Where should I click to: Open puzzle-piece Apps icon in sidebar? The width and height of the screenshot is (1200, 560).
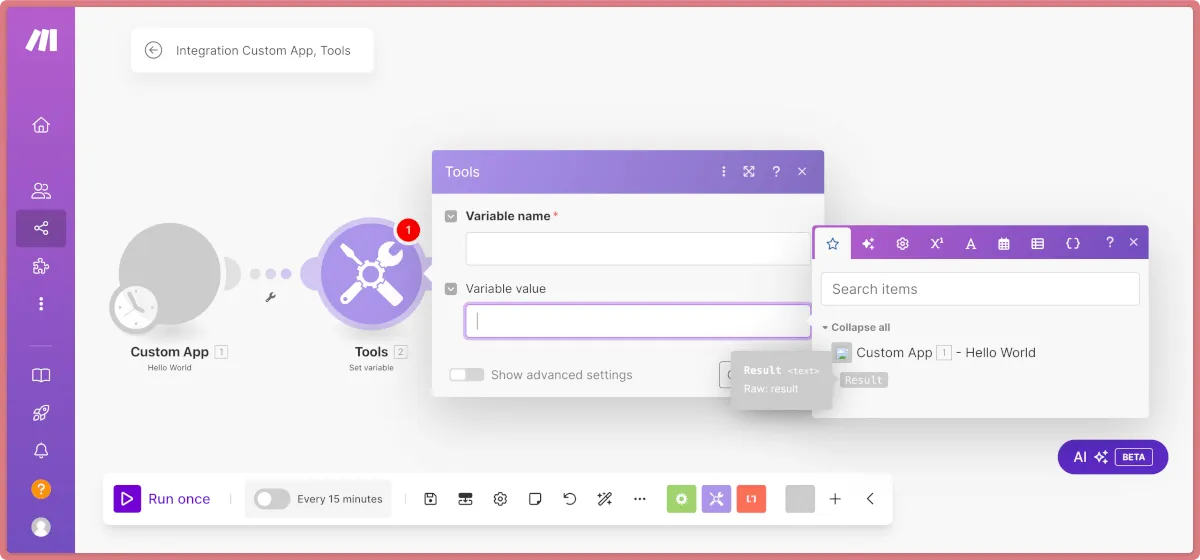(41, 266)
